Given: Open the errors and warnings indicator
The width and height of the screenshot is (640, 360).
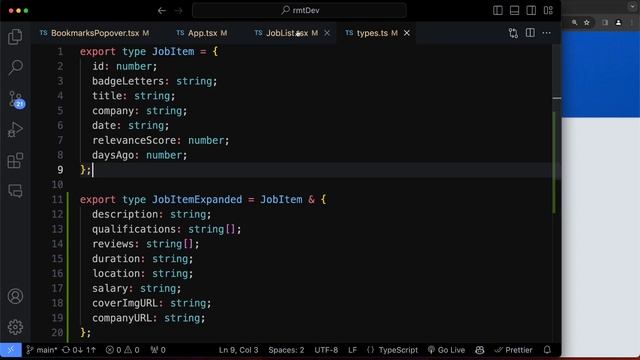Looking at the screenshot, I should (x=122, y=350).
